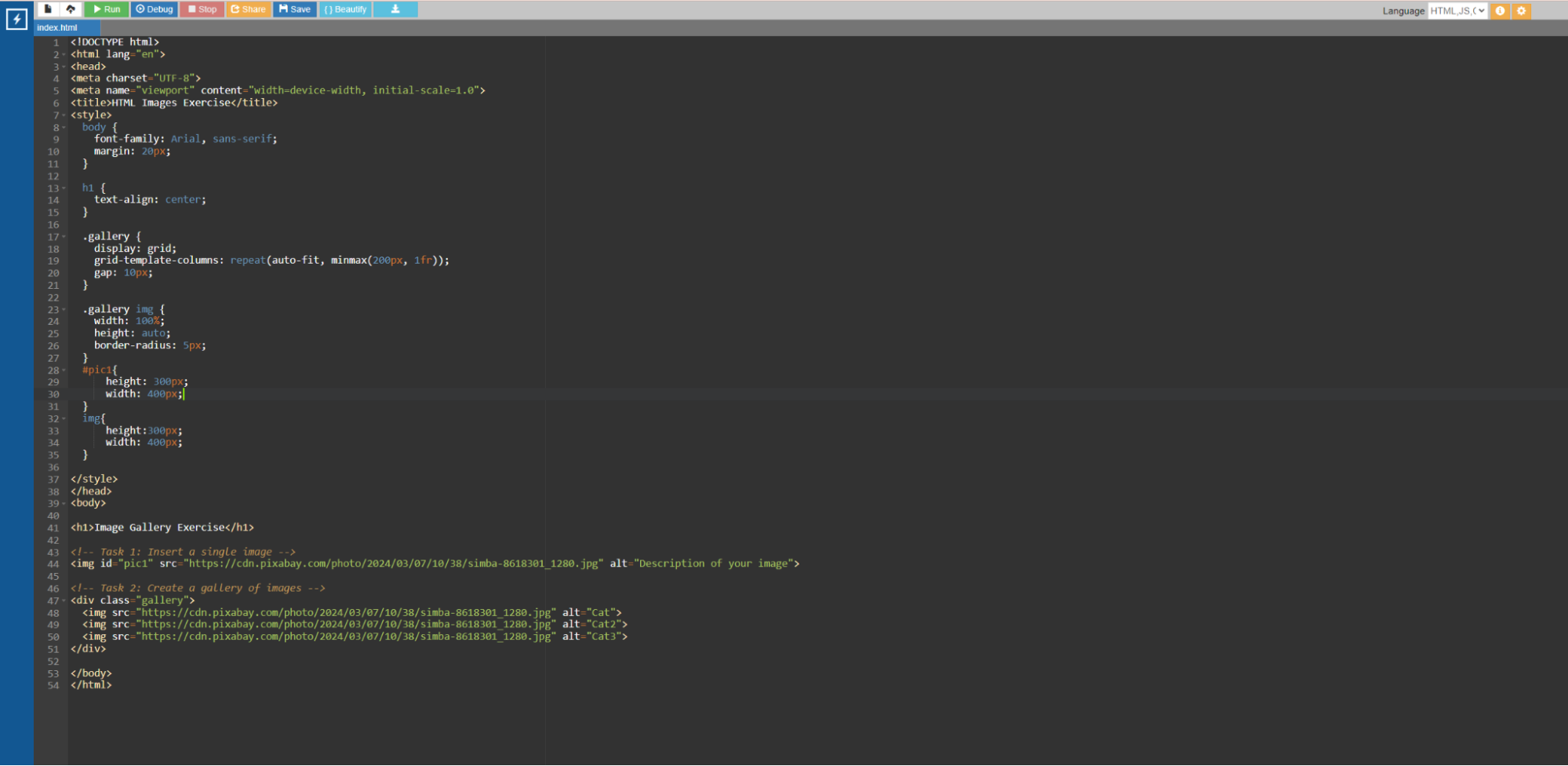Image resolution: width=1568 pixels, height=766 pixels.
Task: Click the grid-template-columns declaration
Action: tap(271, 261)
